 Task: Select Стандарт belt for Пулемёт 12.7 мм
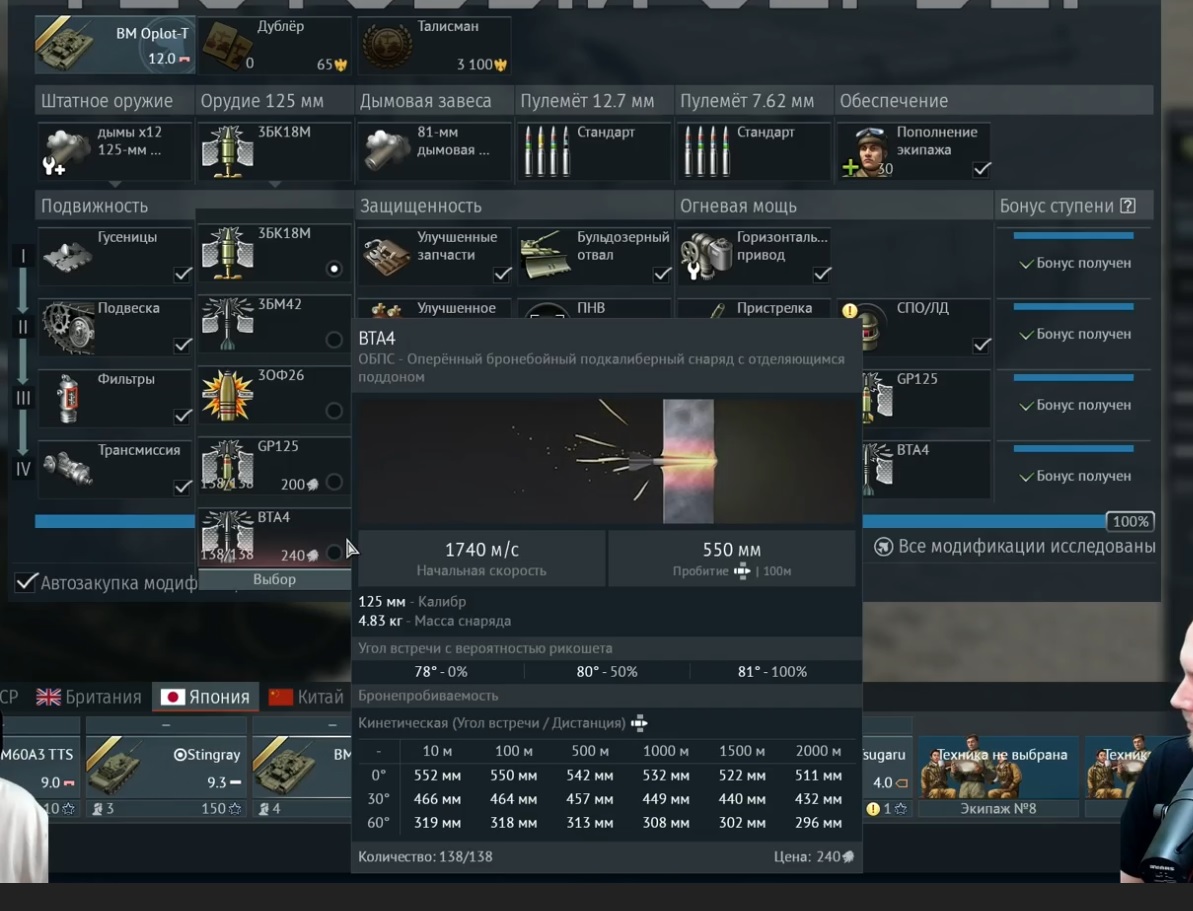tap(594, 151)
